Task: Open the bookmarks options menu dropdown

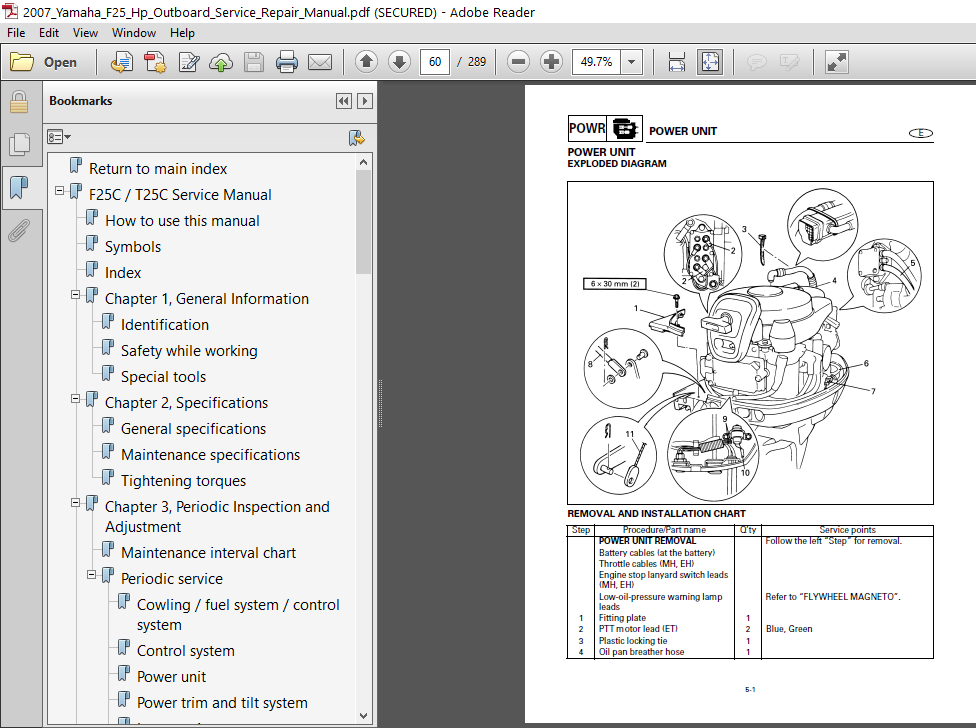Action: 59,137
